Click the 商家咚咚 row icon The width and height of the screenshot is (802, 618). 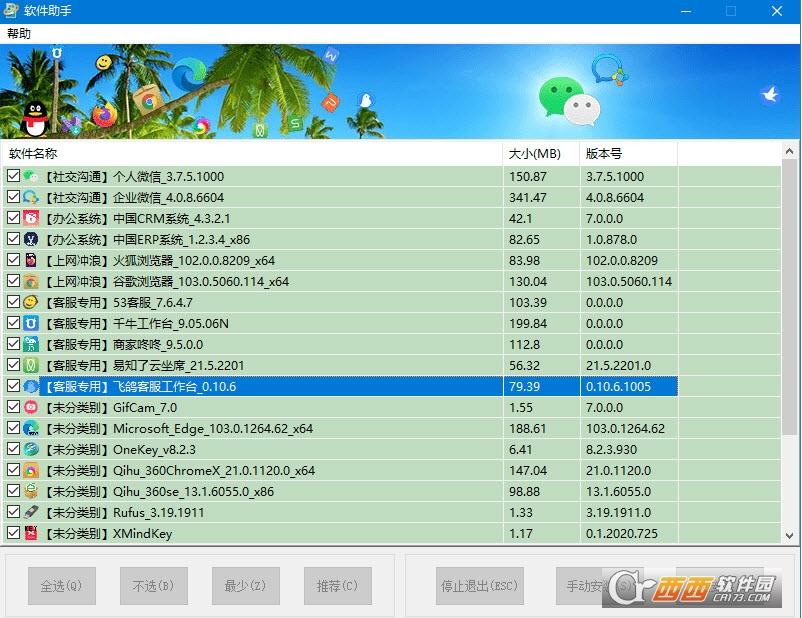pyautogui.click(x=31, y=344)
